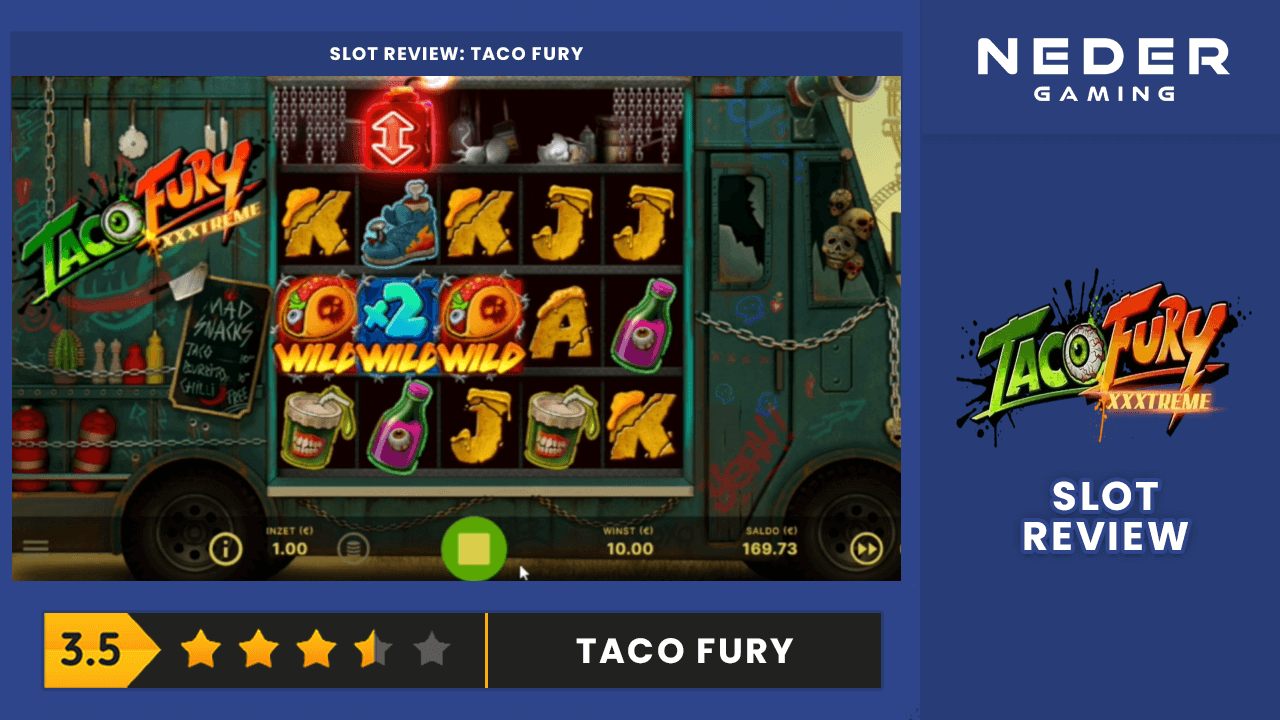The height and width of the screenshot is (720, 1280).
Task: Click the red glowing arrow bottle symbol
Action: pos(399,126)
